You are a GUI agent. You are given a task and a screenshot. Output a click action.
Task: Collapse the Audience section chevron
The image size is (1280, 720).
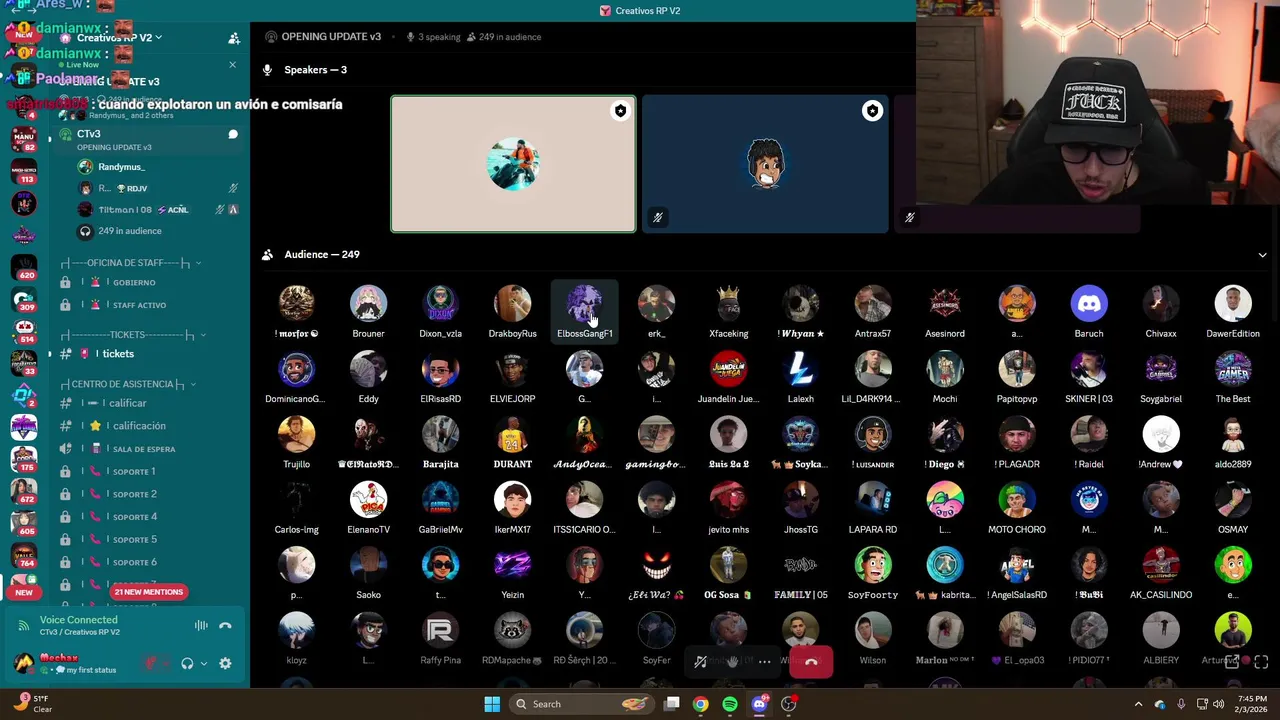[x=1262, y=255]
